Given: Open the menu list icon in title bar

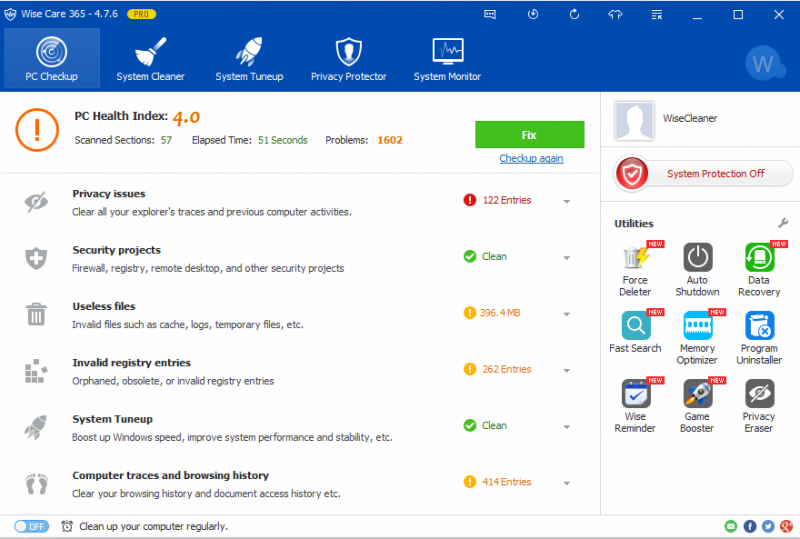Looking at the screenshot, I should click(657, 14).
